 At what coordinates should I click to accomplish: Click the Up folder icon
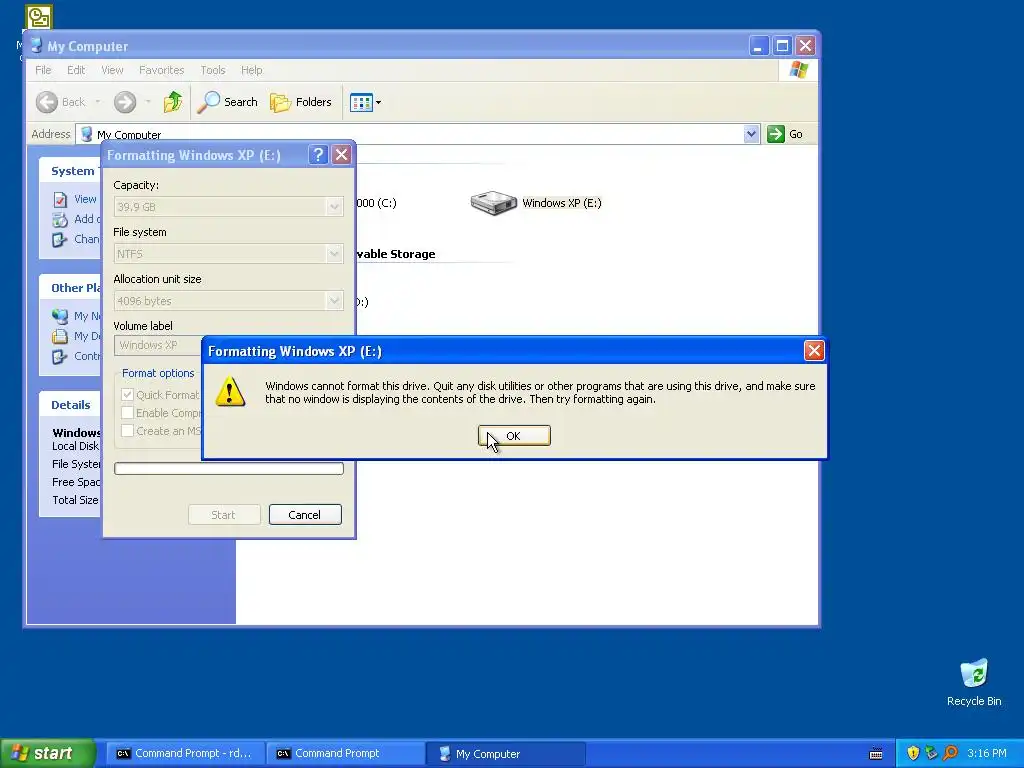coord(173,102)
